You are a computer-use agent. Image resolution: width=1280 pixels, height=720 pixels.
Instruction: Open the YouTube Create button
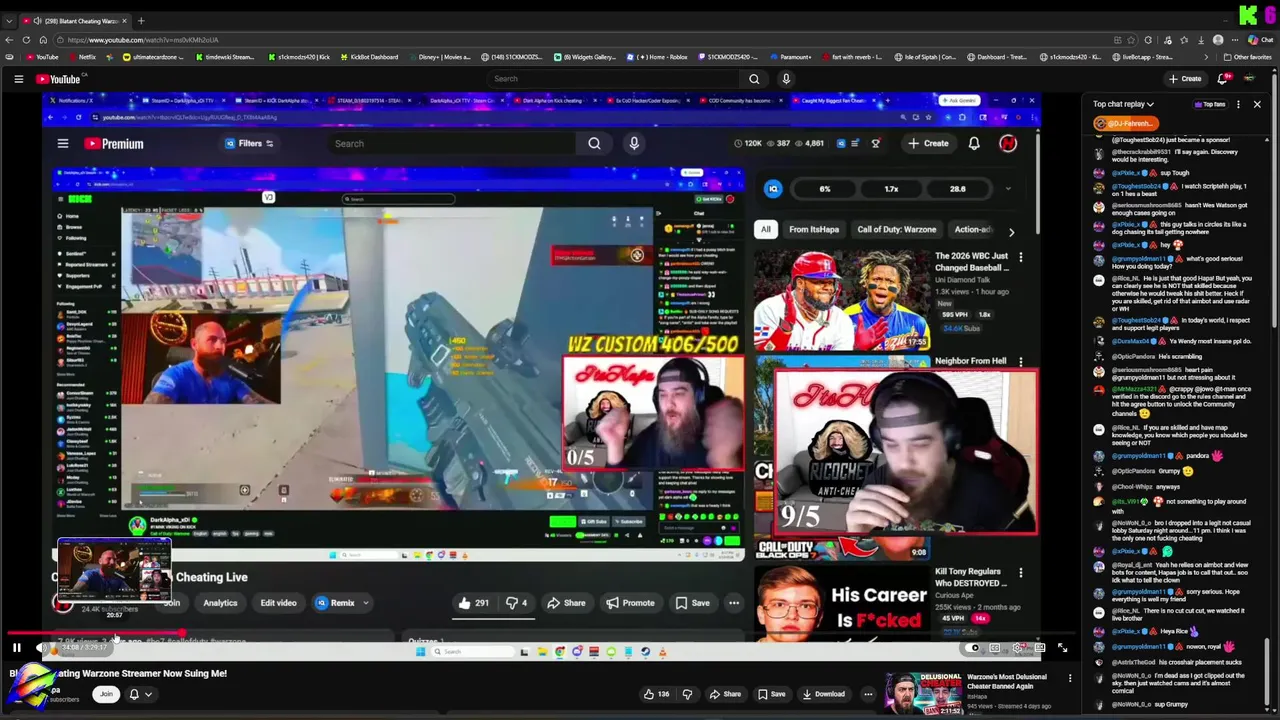(1185, 79)
